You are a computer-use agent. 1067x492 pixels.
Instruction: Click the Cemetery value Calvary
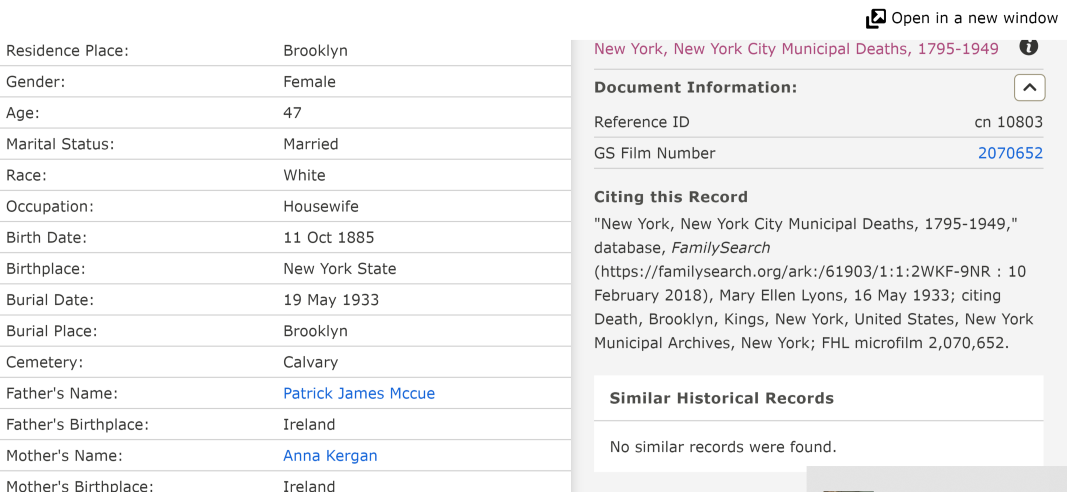(x=310, y=362)
